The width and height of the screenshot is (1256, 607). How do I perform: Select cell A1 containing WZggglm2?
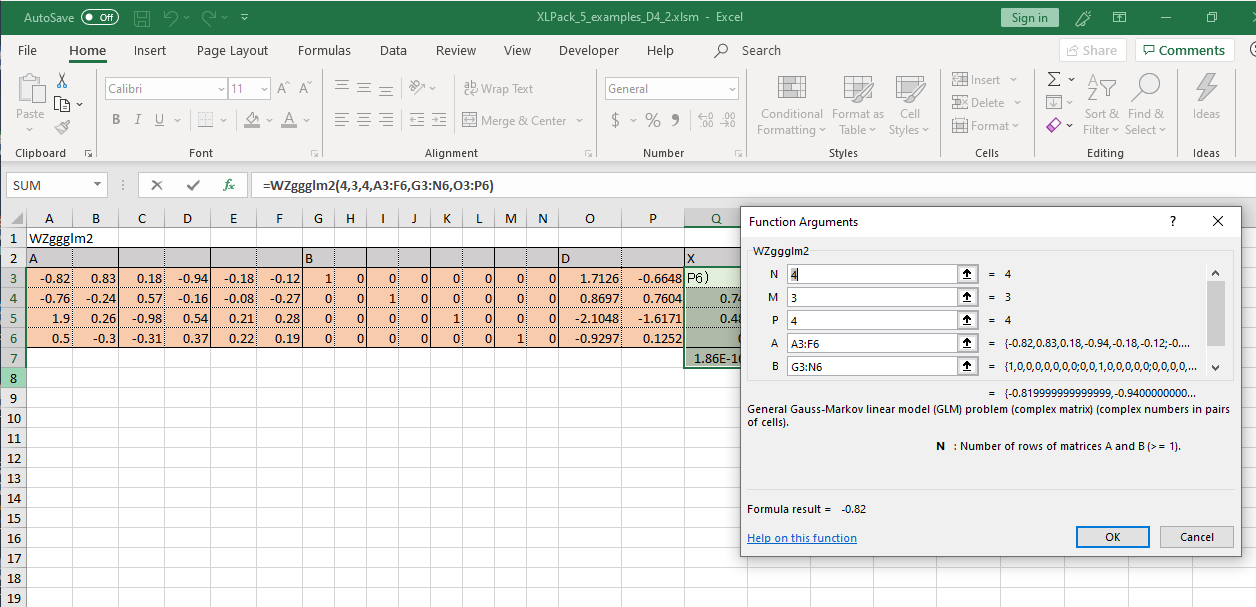50,238
